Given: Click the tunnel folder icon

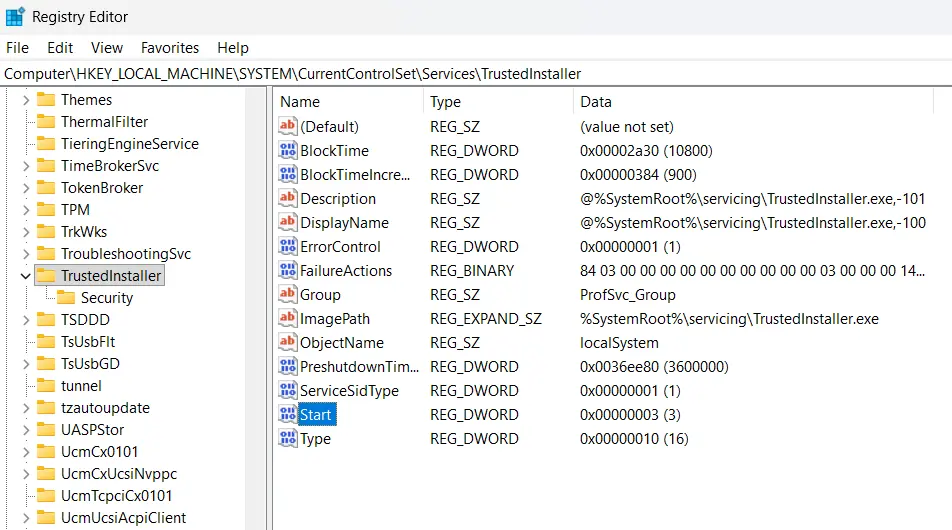Looking at the screenshot, I should click(x=46, y=386).
